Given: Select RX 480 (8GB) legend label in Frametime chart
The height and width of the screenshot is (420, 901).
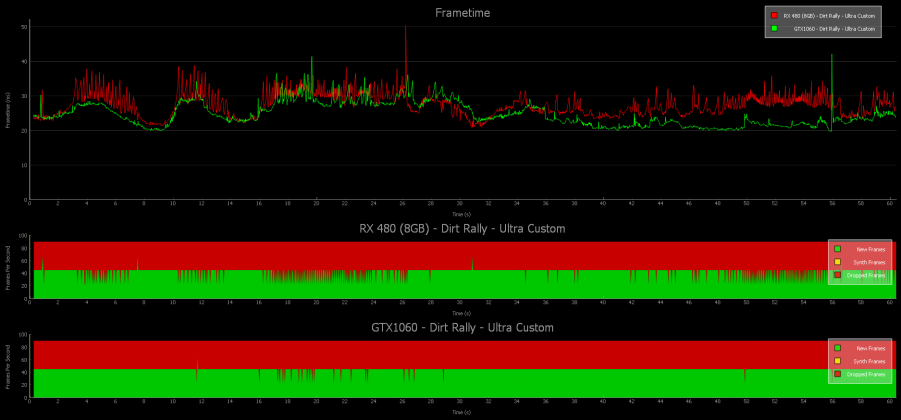Looking at the screenshot, I should [x=829, y=15].
